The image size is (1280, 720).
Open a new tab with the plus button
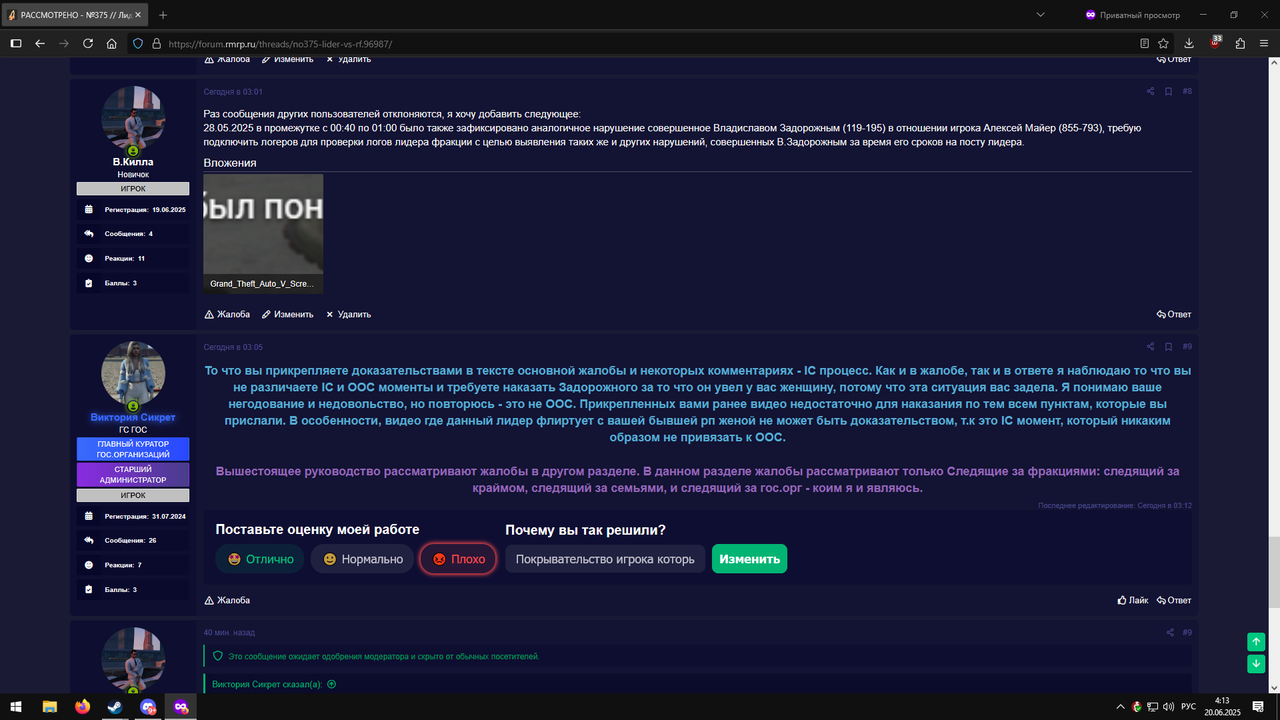pyautogui.click(x=163, y=15)
